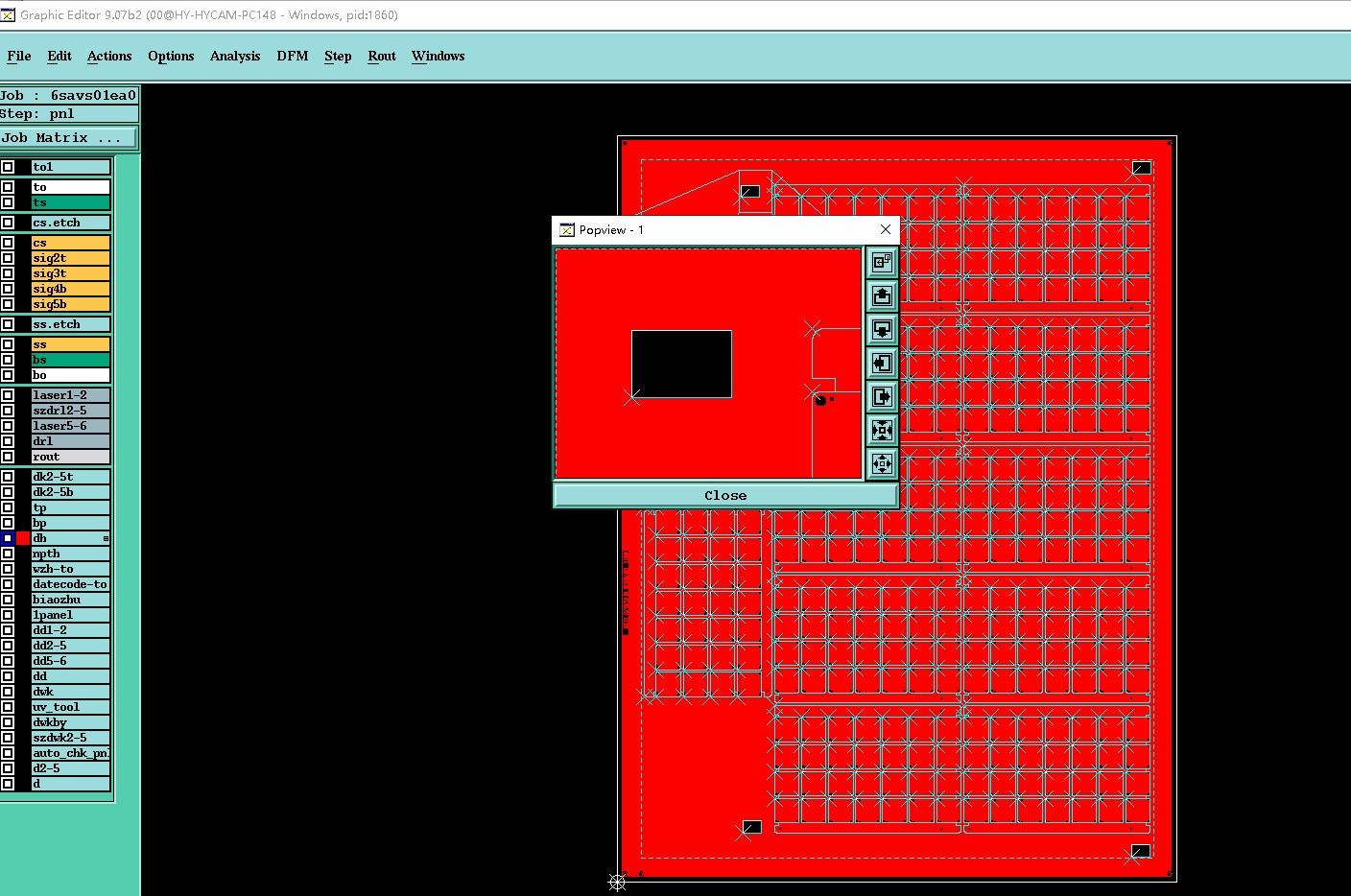Screen dimensions: 1351x896
Task: Toggle the checkbox for layer drl
Action: click(x=8, y=441)
